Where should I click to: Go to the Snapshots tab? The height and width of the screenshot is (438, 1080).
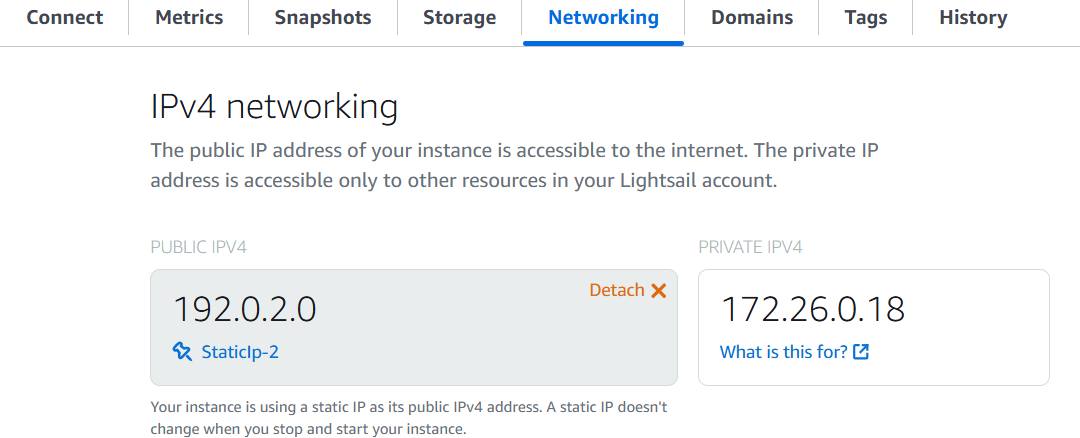[322, 18]
